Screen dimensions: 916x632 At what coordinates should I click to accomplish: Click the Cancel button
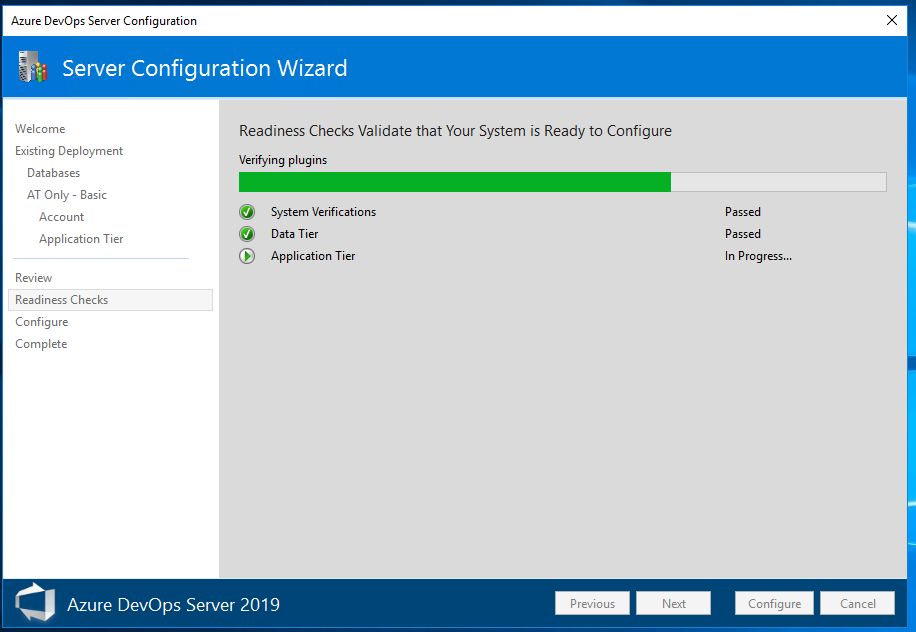point(858,603)
